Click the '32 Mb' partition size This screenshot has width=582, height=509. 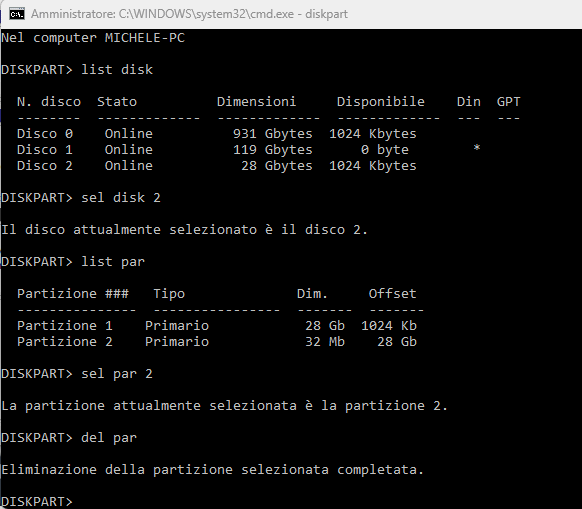(x=325, y=341)
